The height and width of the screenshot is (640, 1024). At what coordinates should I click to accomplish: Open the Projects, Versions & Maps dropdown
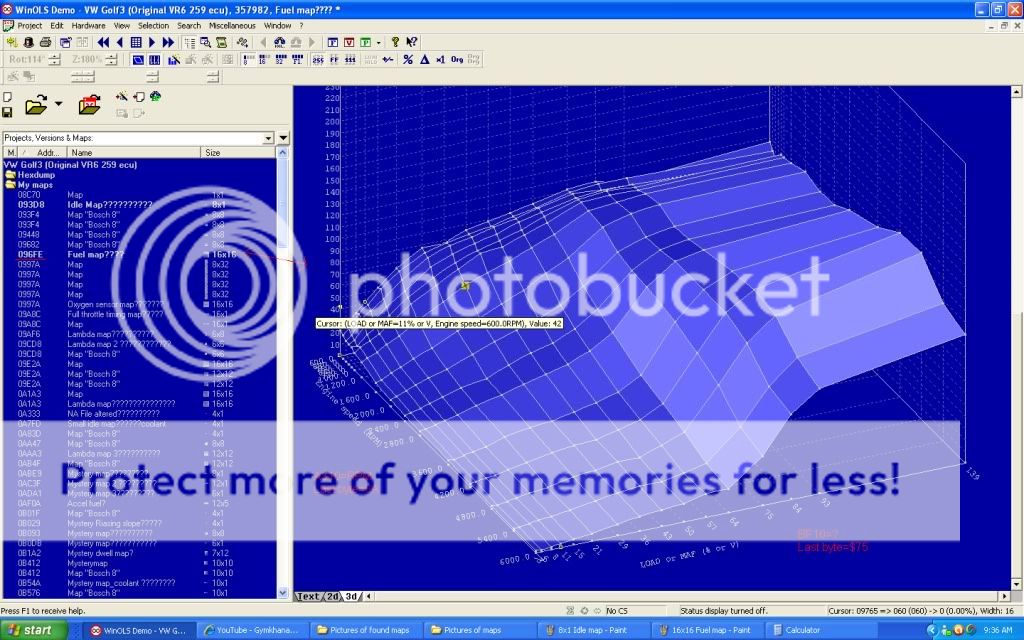pyautogui.click(x=268, y=138)
